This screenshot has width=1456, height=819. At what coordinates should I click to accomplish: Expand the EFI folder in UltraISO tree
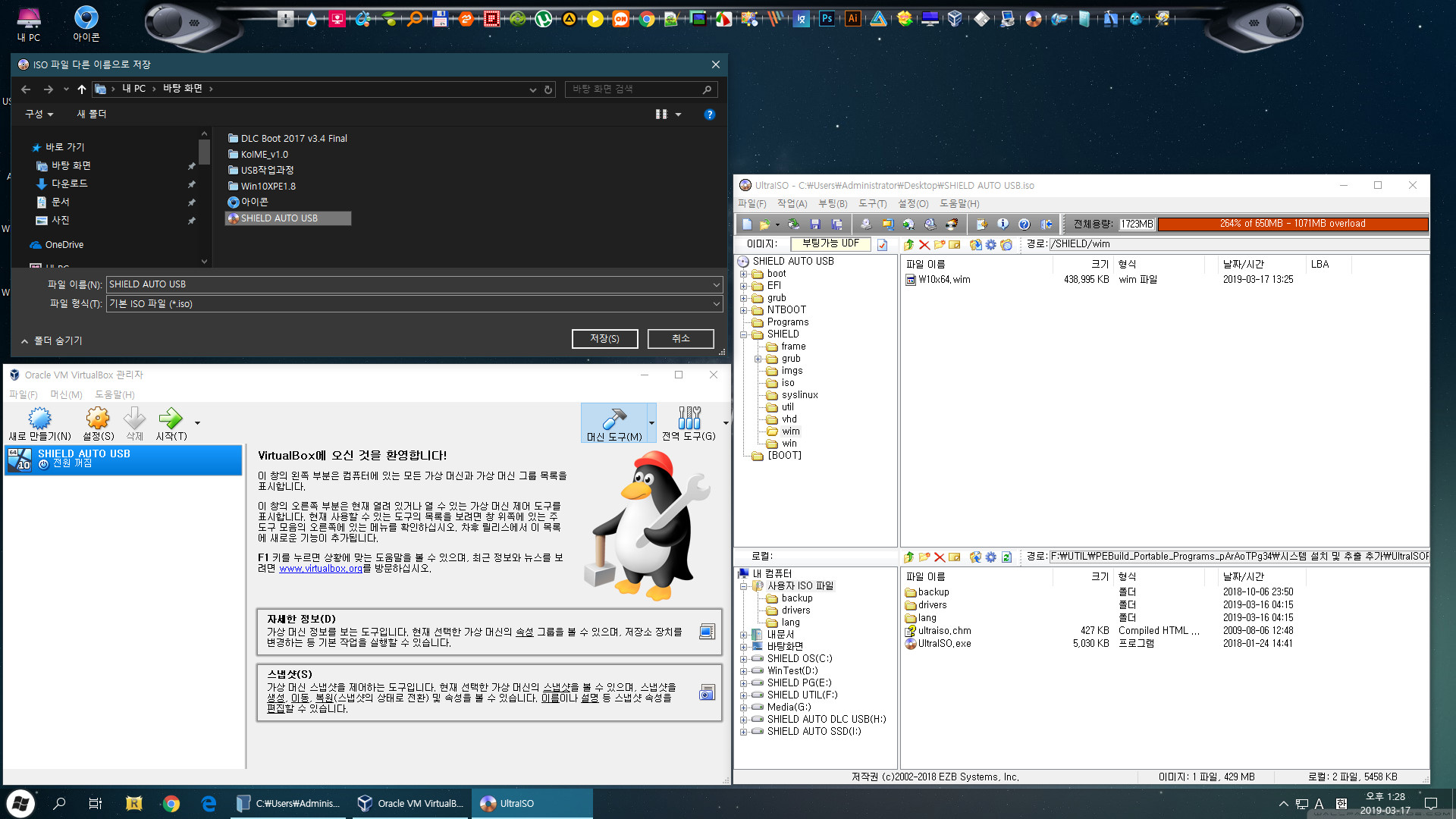point(744,287)
